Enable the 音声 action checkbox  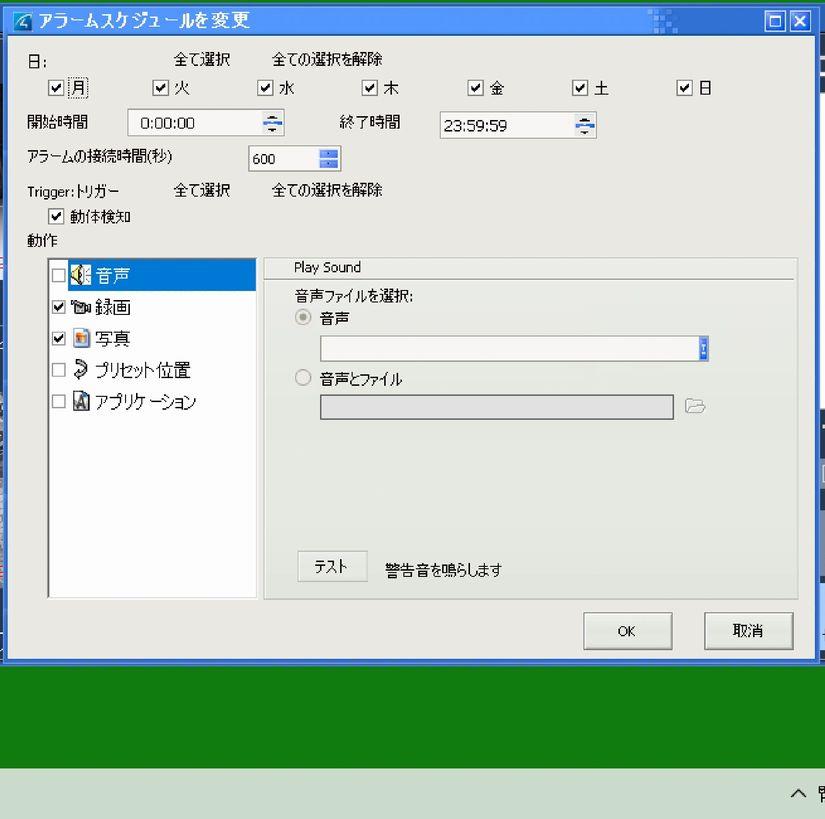[x=58, y=275]
